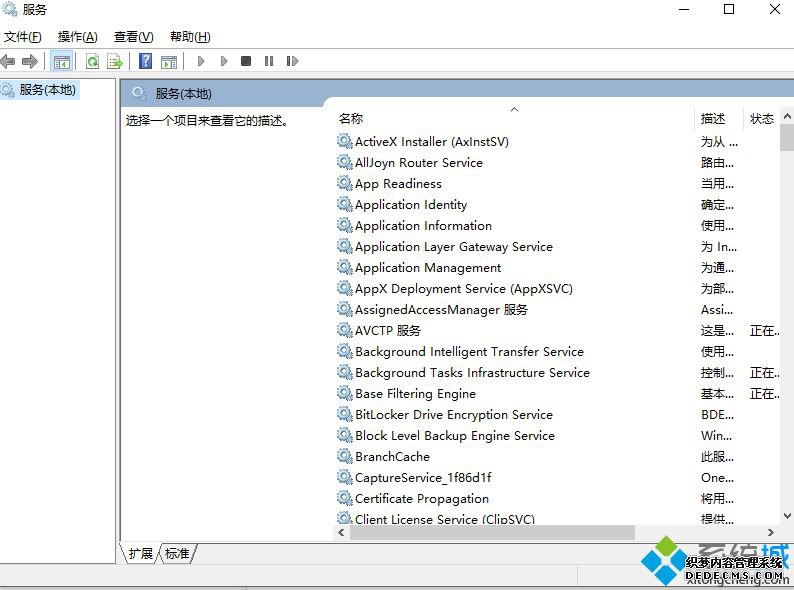Click the Stop Service square icon
The height and width of the screenshot is (590, 794).
[x=246, y=61]
